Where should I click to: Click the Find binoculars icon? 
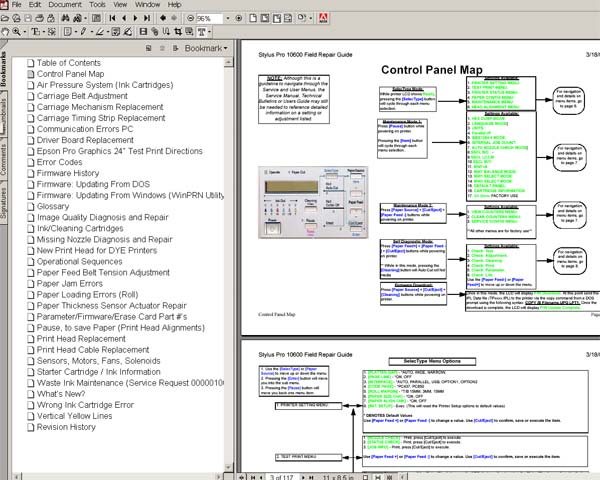(x=65, y=18)
